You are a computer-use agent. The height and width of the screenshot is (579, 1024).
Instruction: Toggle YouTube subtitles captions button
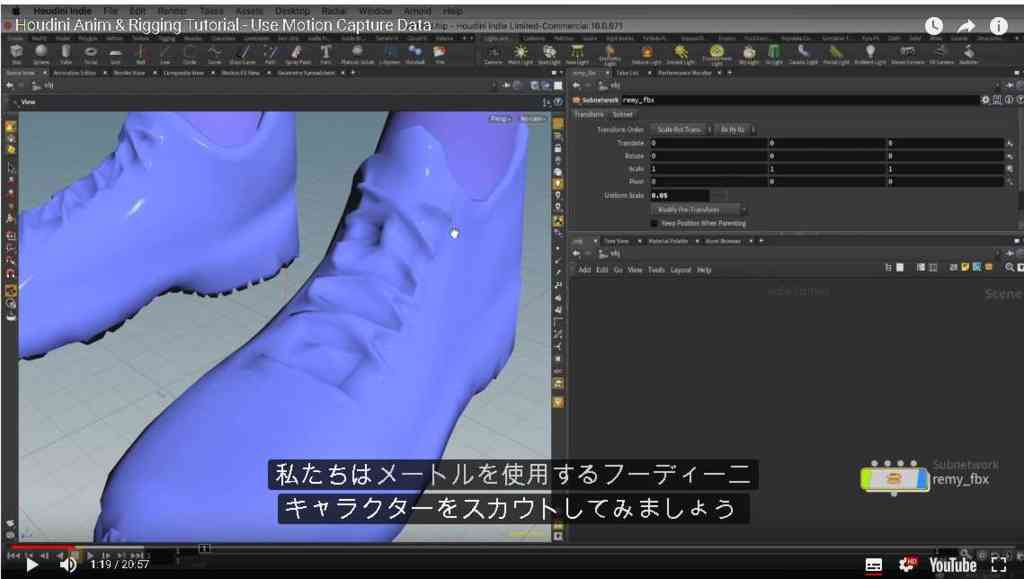click(873, 565)
